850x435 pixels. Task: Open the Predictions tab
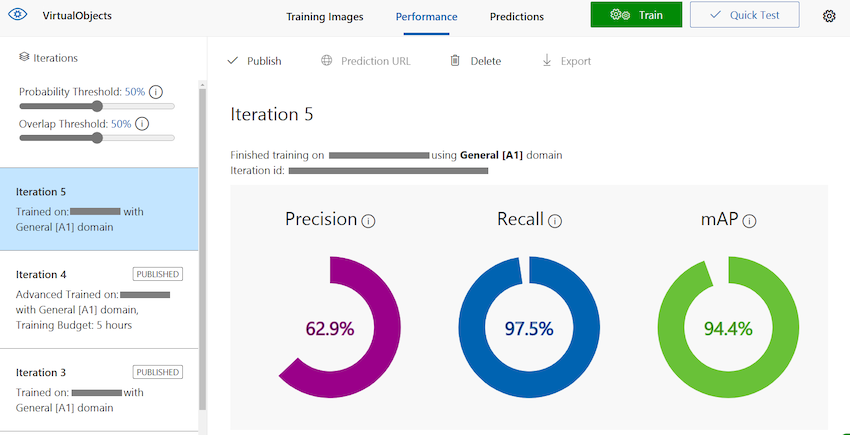point(517,17)
